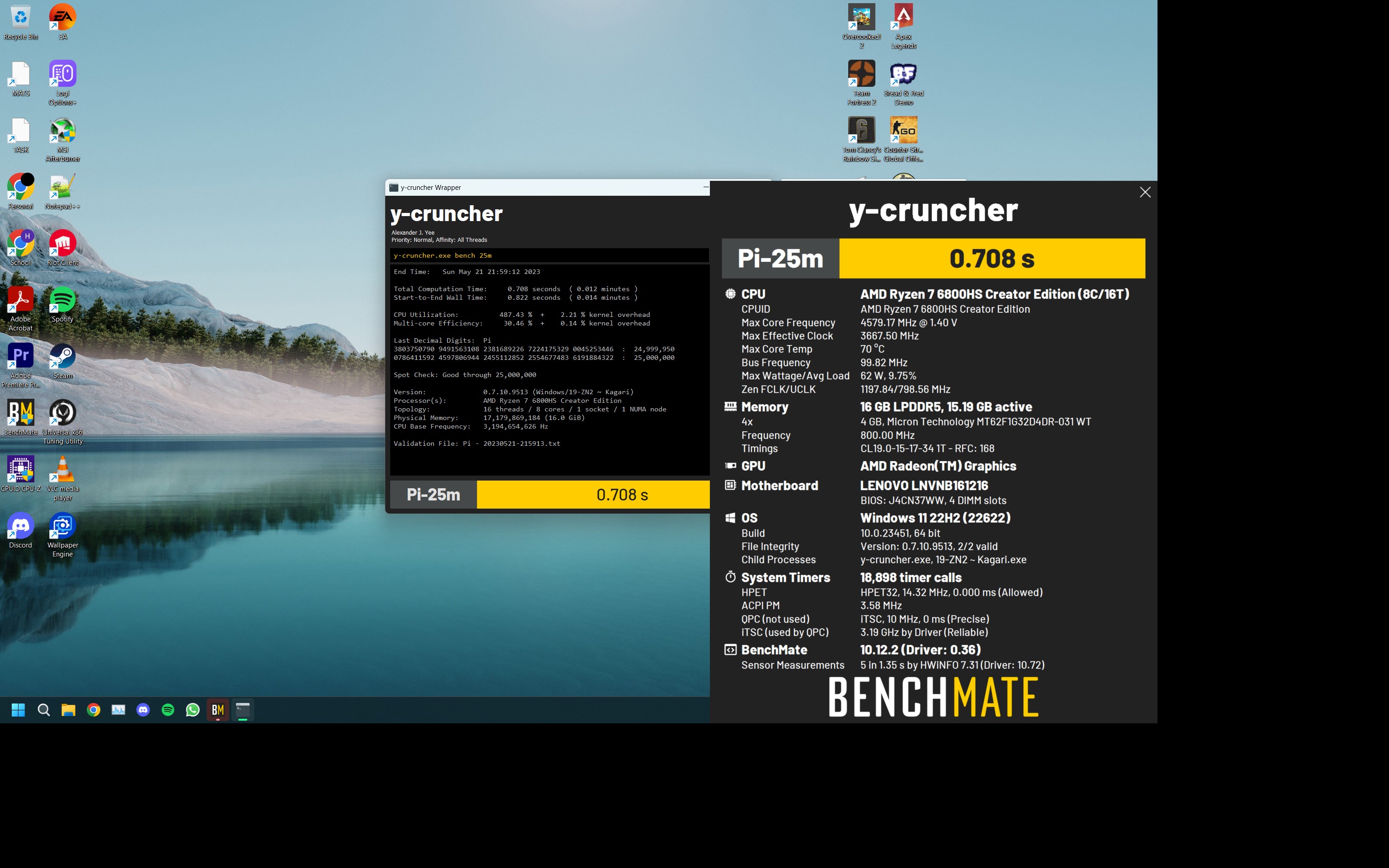Open Chrome from the taskbar
Screen dimensions: 1389x868
94,710
